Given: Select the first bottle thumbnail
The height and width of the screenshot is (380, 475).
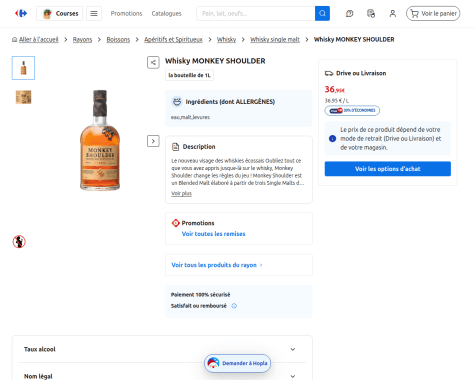Looking at the screenshot, I should point(23,68).
